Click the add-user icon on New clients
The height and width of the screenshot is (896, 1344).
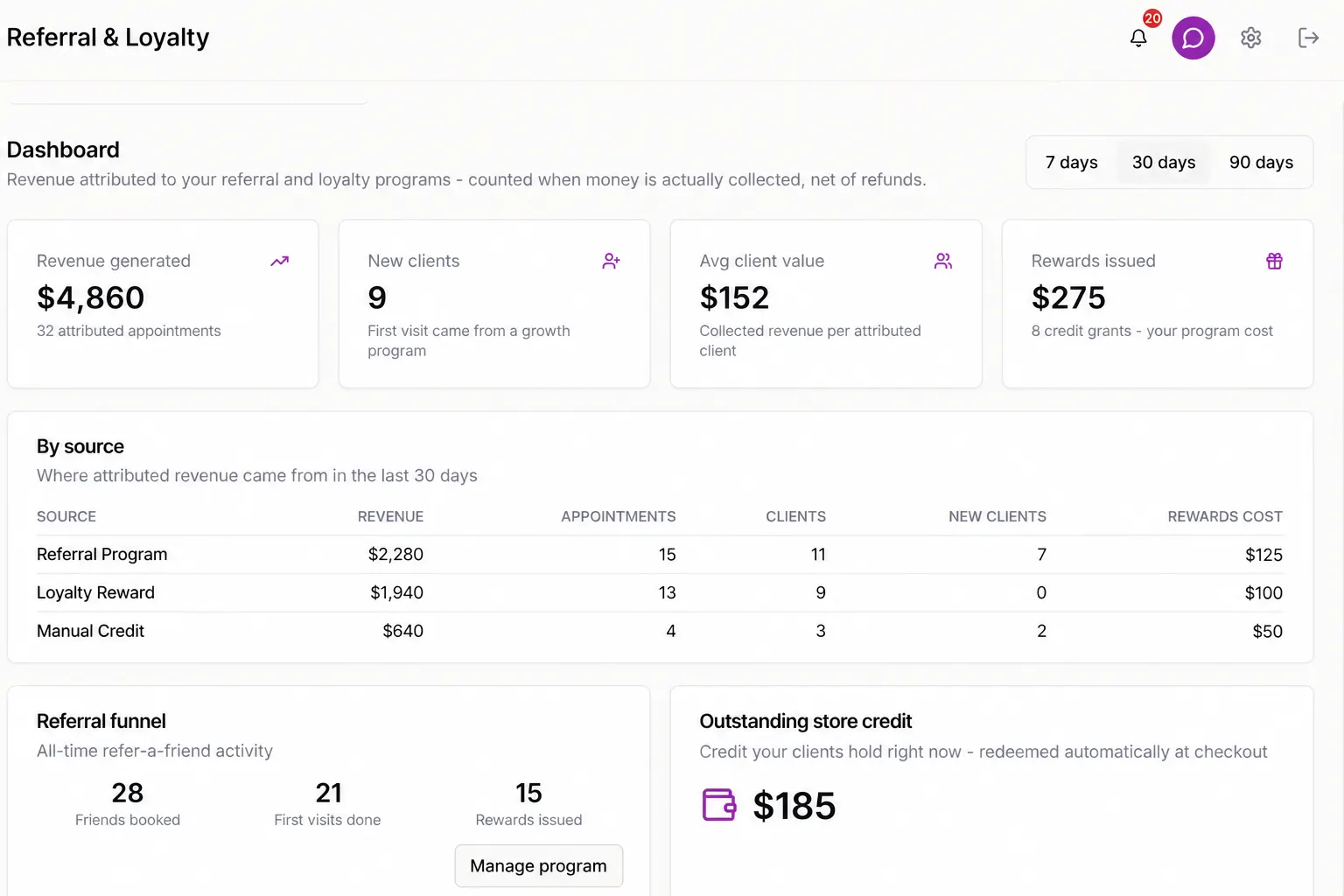[612, 261]
